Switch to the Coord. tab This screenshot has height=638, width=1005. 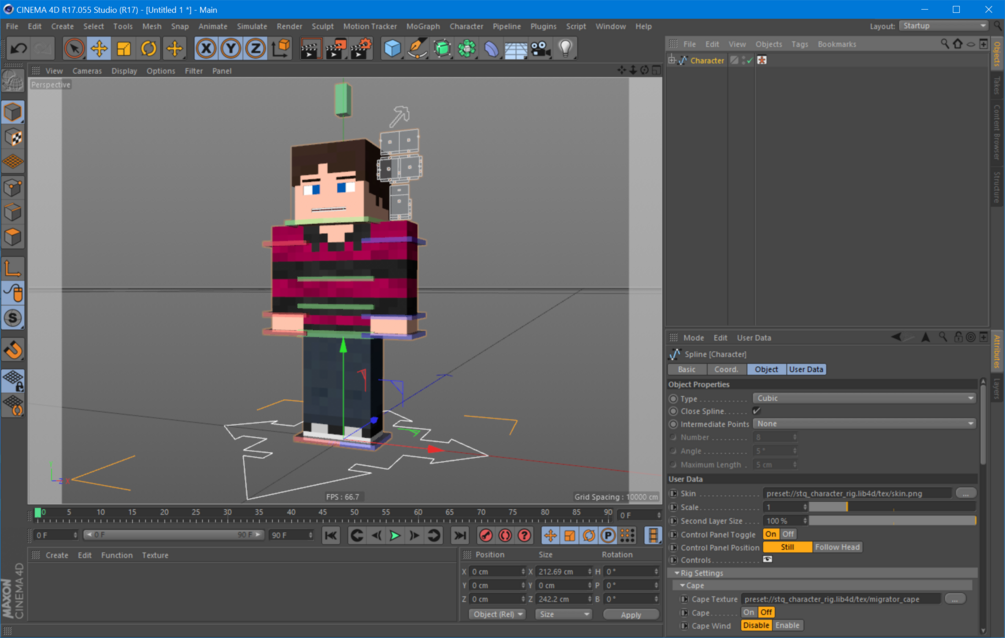pos(726,369)
